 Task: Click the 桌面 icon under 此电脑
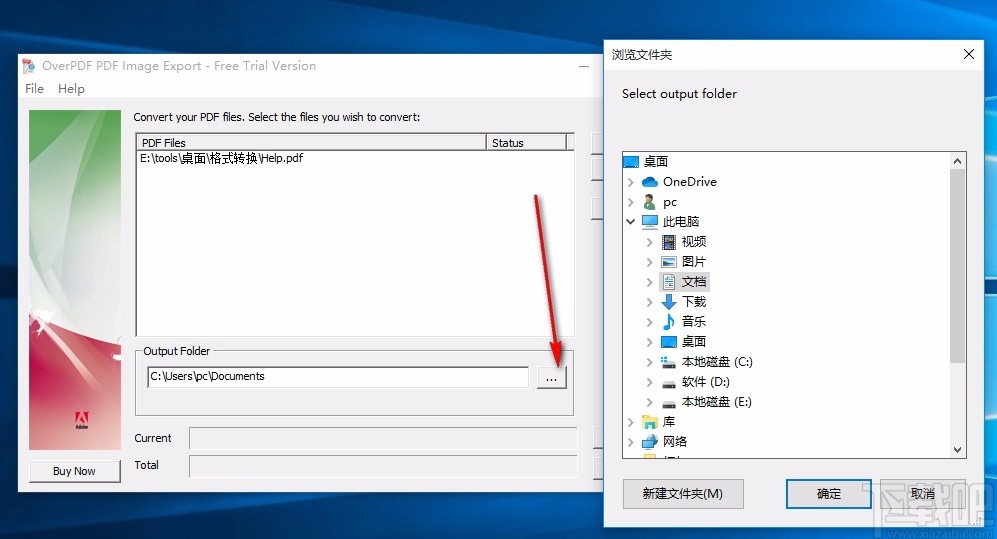pyautogui.click(x=669, y=342)
